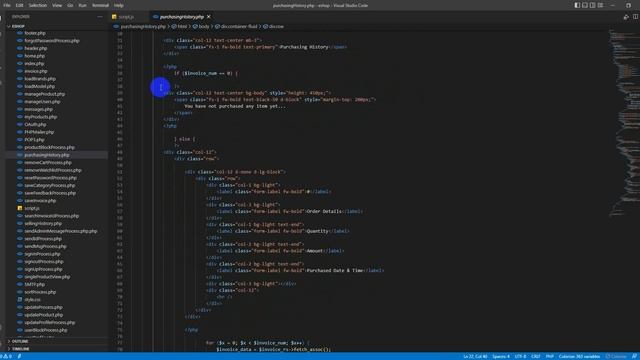Change language mode via PHP status item
This screenshot has height=360, width=640.
click(550, 356)
